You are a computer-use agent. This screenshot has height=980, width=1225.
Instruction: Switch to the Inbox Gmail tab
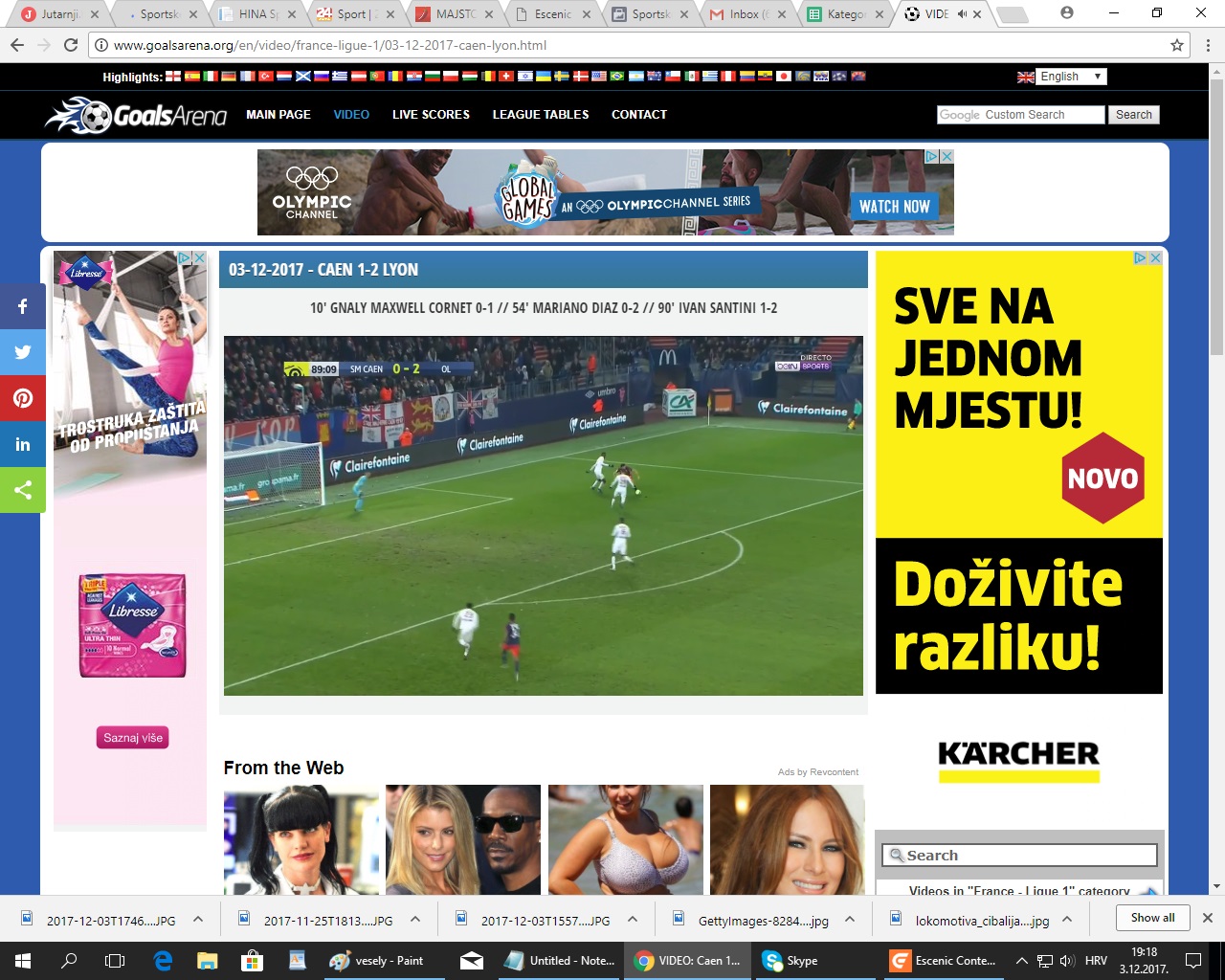(743, 14)
